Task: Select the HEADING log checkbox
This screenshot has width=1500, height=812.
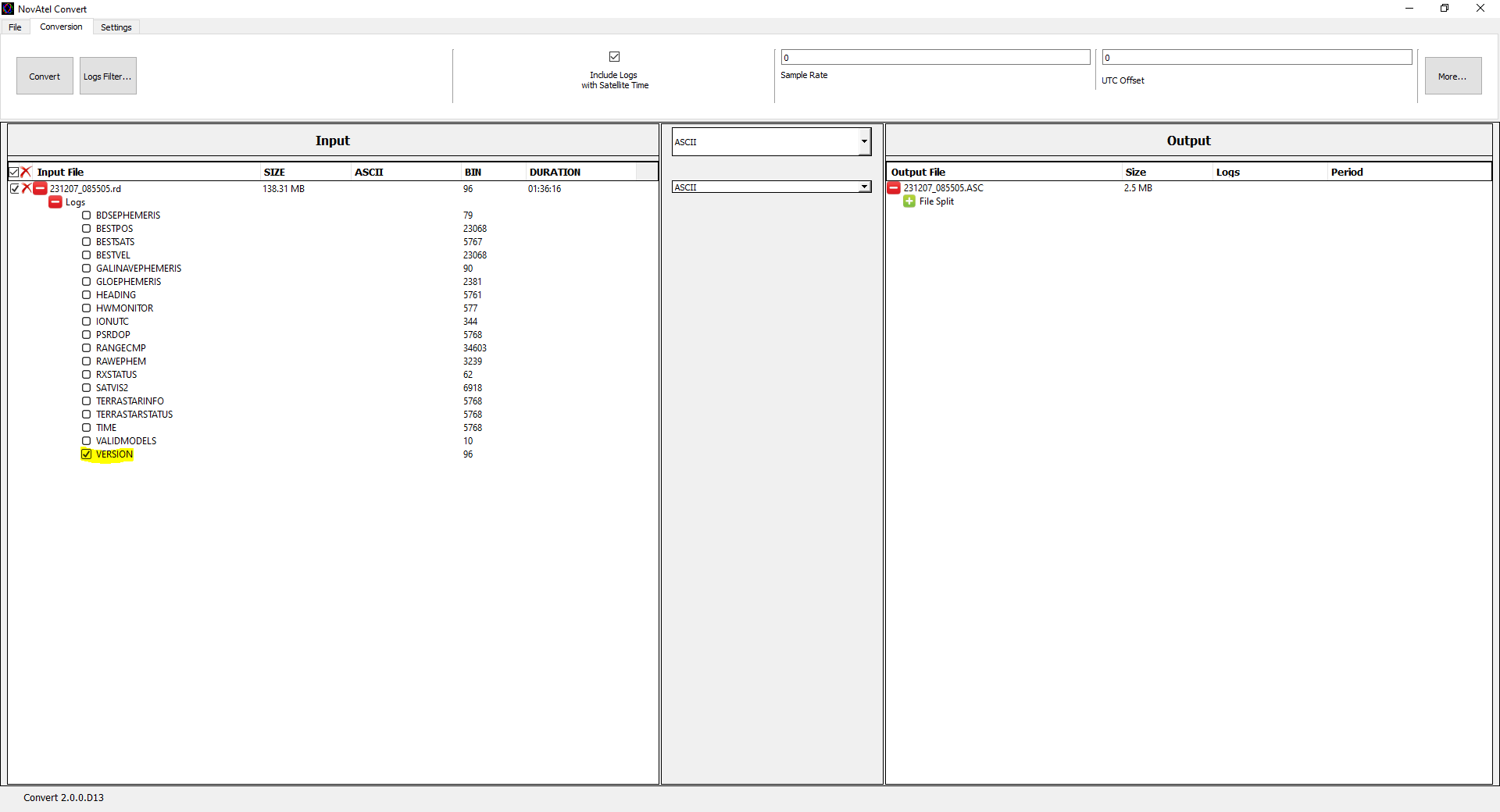Action: (87, 295)
